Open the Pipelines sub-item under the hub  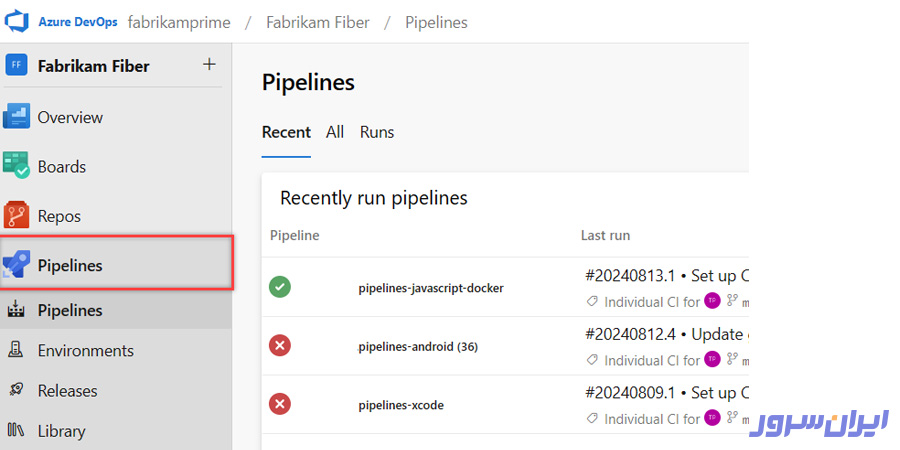(70, 311)
